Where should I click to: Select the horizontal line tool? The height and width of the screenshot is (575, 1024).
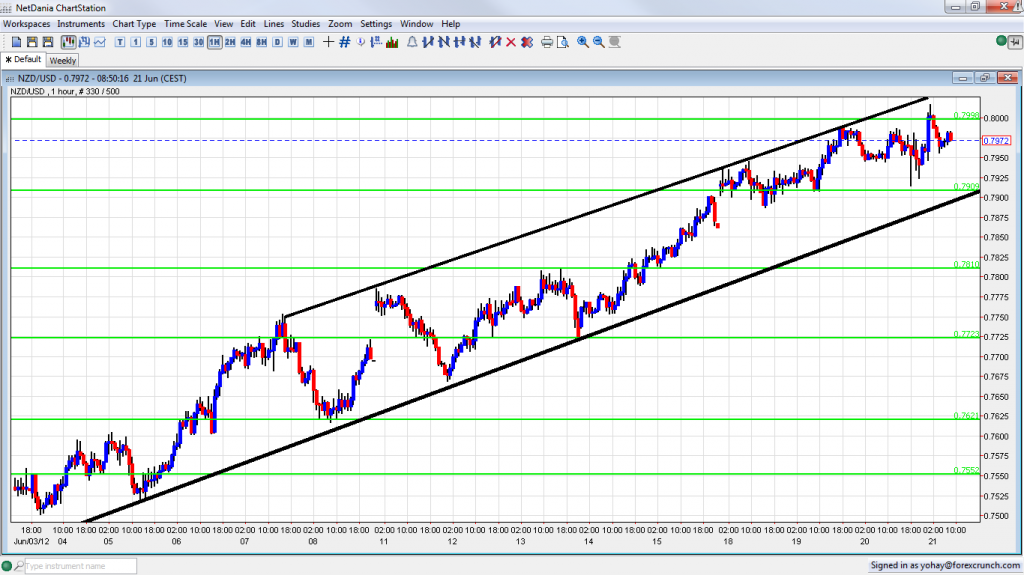459,42
